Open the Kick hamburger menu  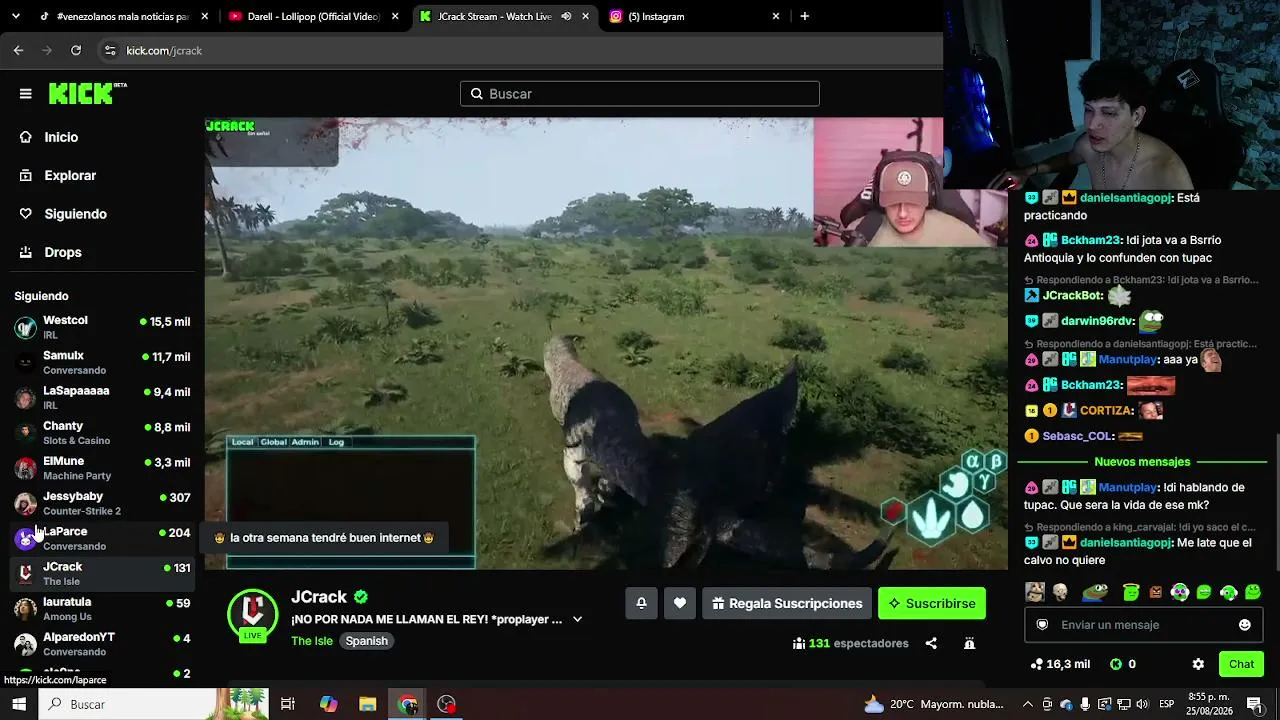(x=26, y=94)
